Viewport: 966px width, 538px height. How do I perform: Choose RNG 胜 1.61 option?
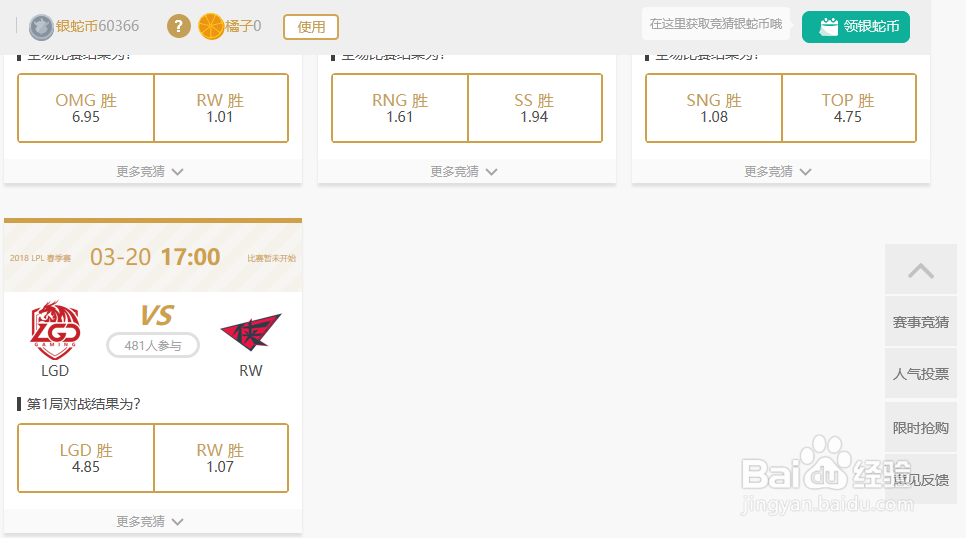coord(400,108)
